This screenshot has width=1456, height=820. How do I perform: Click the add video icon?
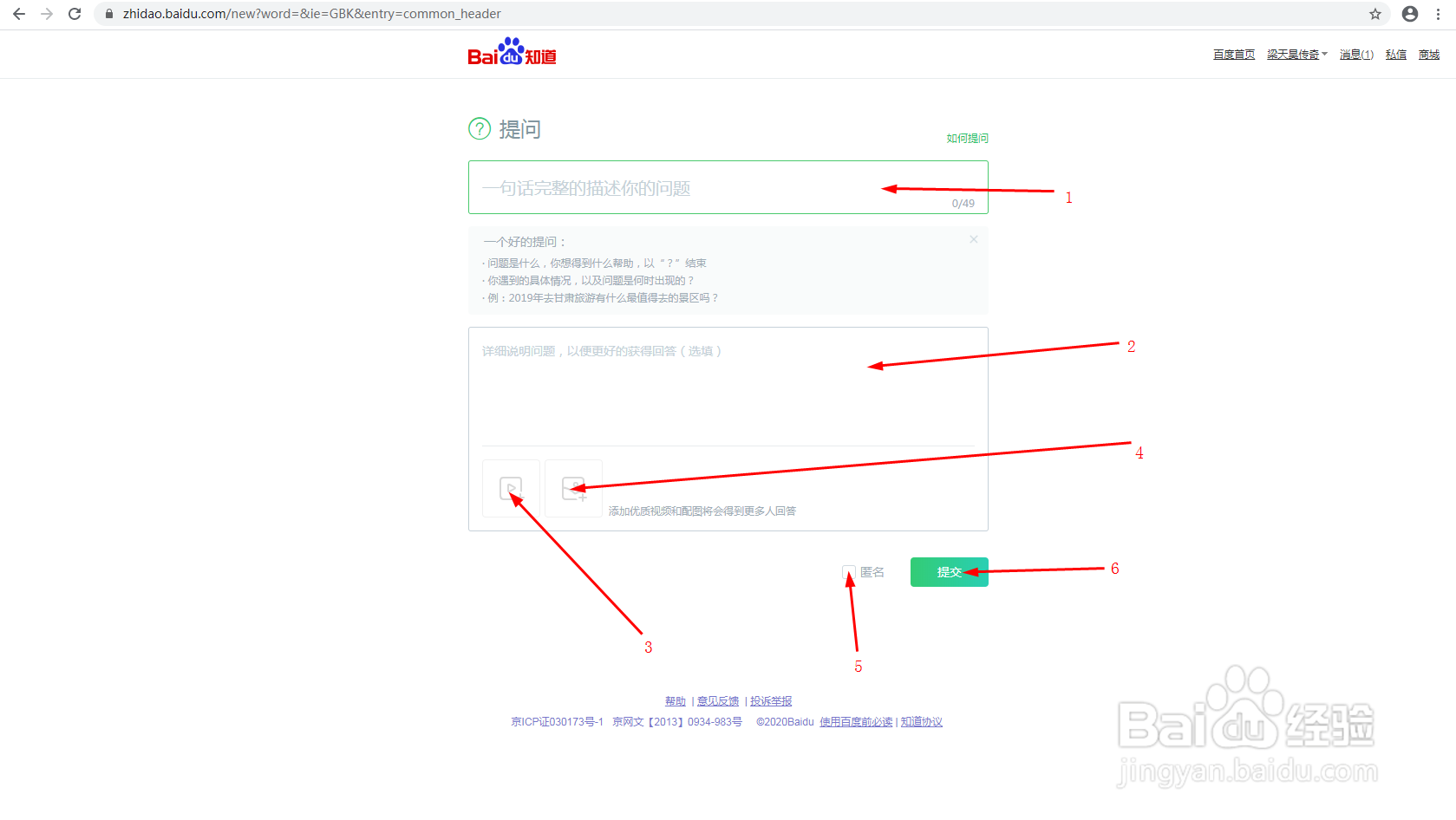(511, 489)
